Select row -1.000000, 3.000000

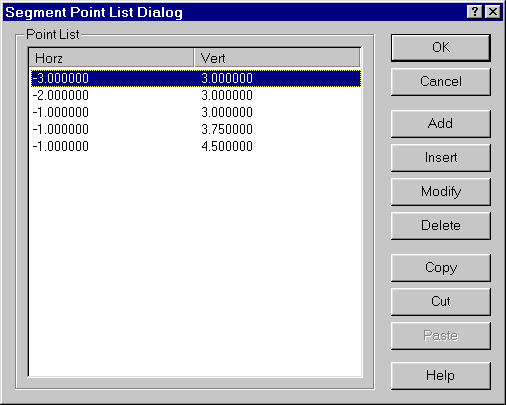point(196,112)
